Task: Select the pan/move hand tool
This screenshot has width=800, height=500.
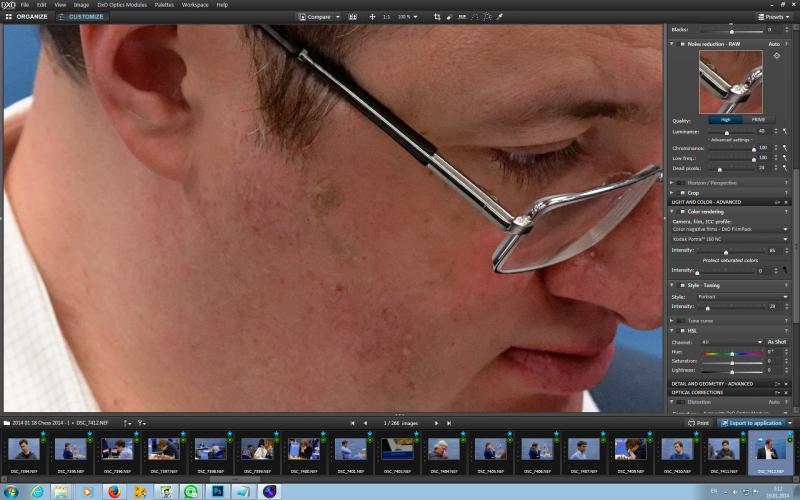Action: click(372, 17)
